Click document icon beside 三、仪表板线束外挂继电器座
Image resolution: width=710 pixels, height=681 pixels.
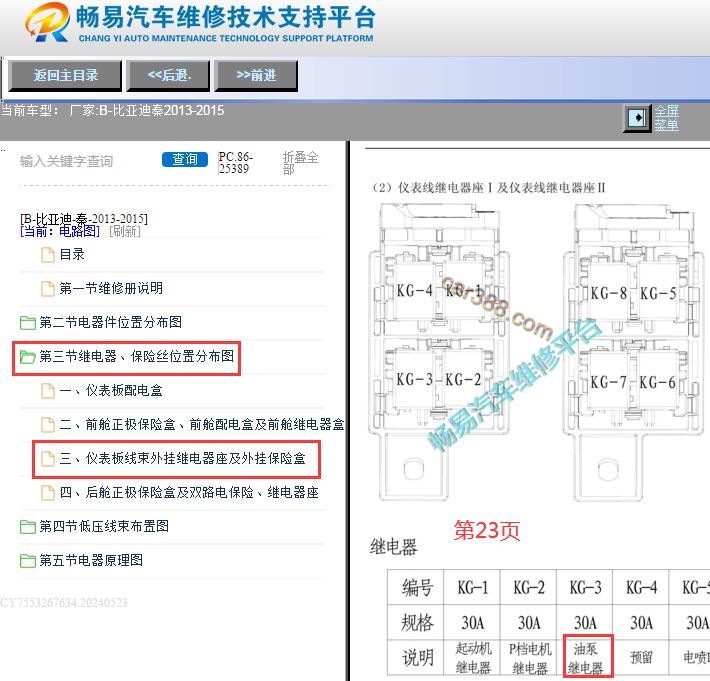pos(48,459)
